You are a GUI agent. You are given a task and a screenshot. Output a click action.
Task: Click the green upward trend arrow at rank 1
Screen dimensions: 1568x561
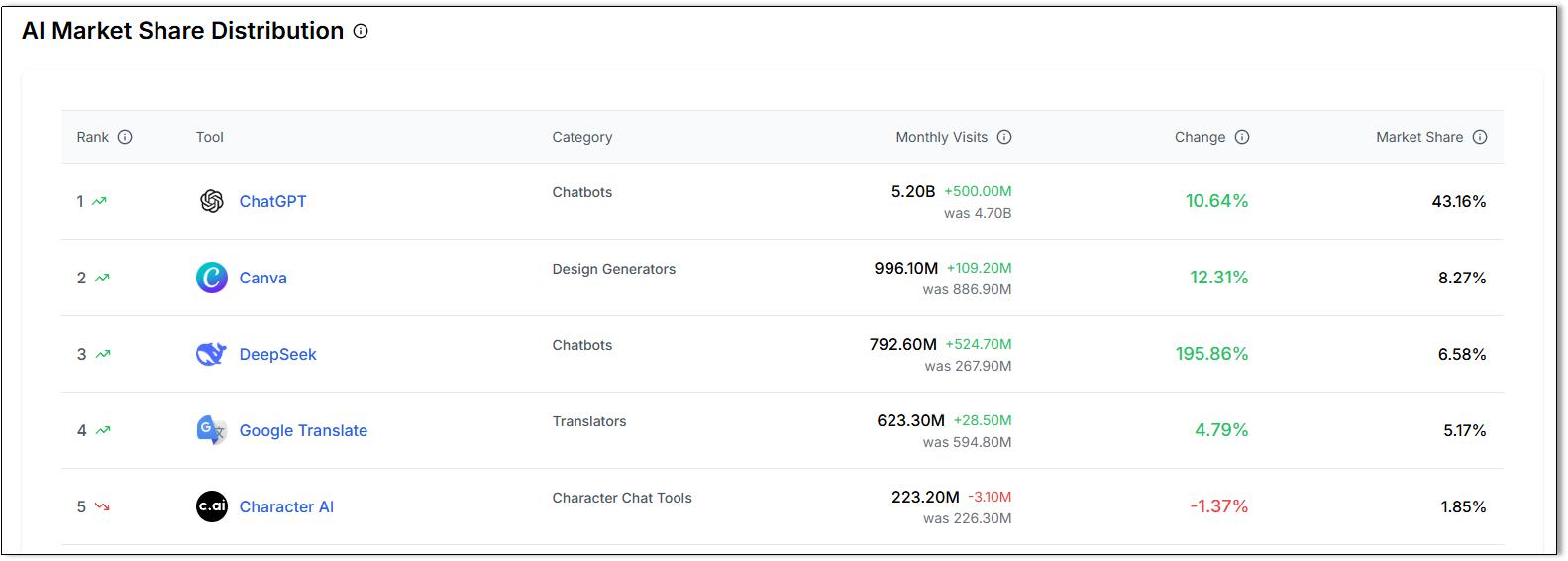point(99,201)
